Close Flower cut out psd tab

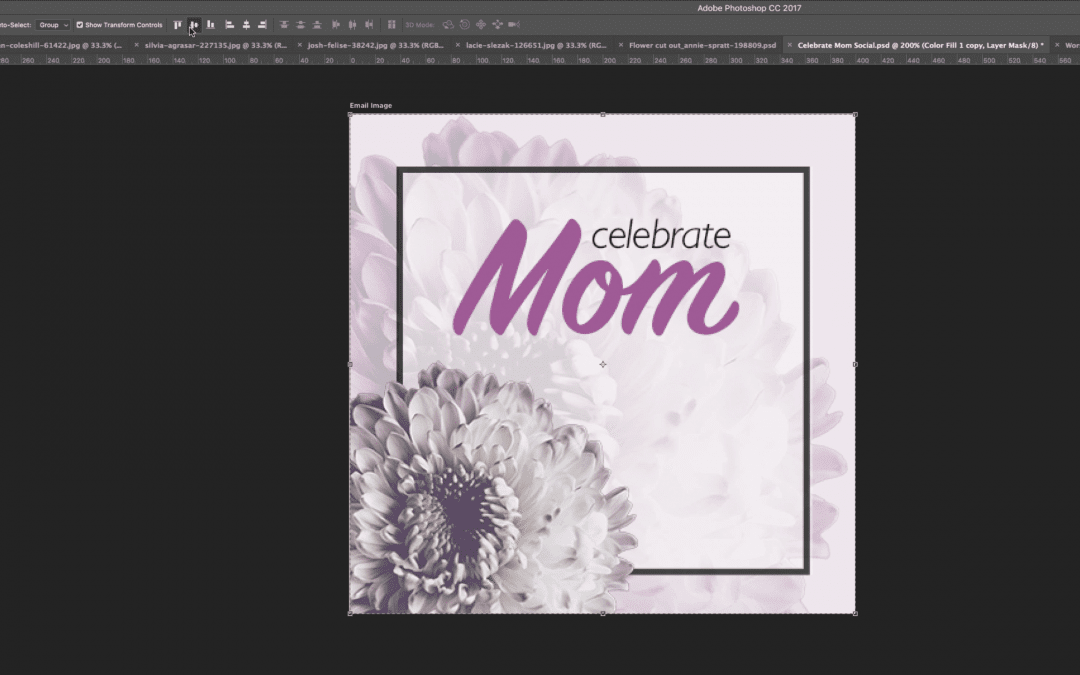click(621, 45)
